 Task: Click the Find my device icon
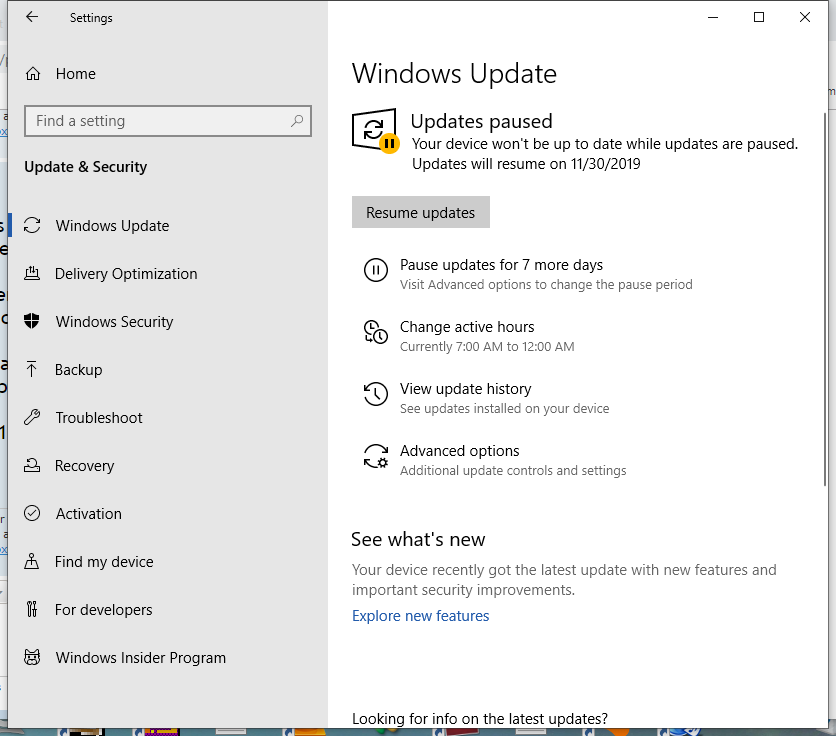pyautogui.click(x=32, y=561)
